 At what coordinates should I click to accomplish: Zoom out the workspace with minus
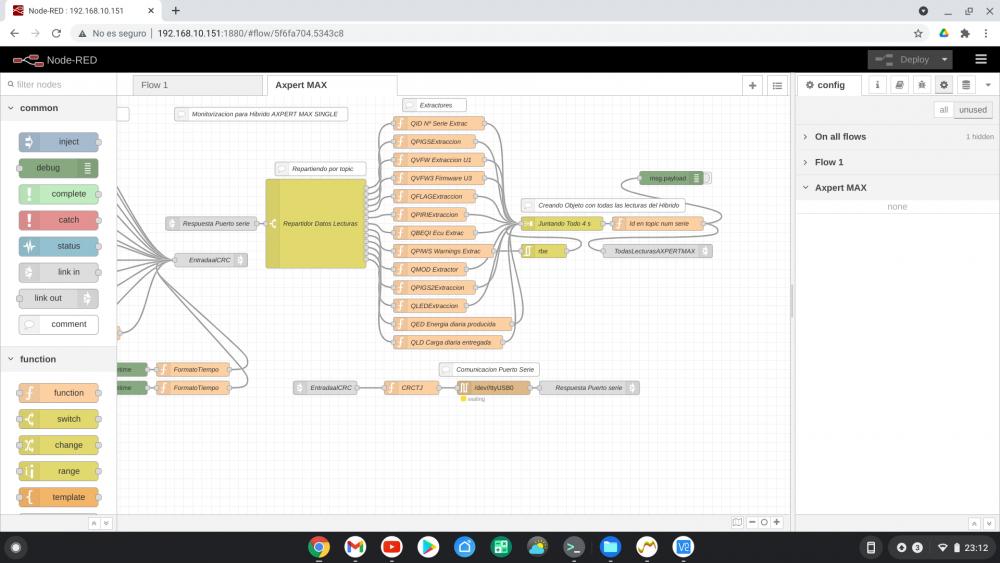click(752, 522)
